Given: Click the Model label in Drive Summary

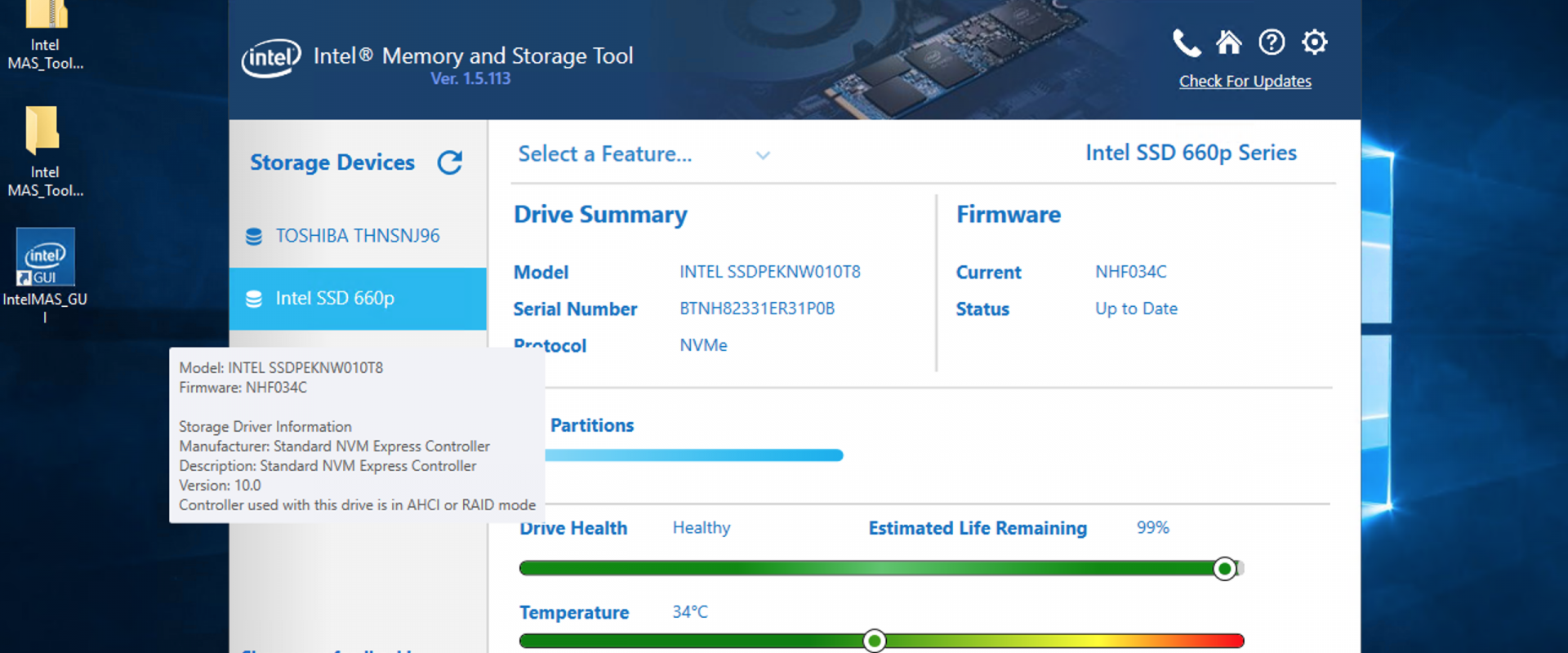Looking at the screenshot, I should click(x=541, y=273).
